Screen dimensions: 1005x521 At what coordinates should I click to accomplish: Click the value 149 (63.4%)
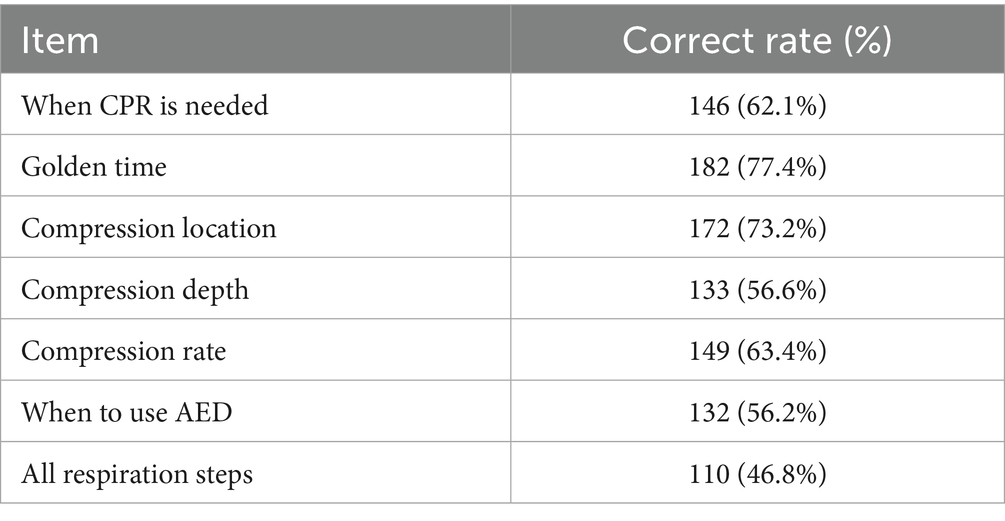(757, 352)
